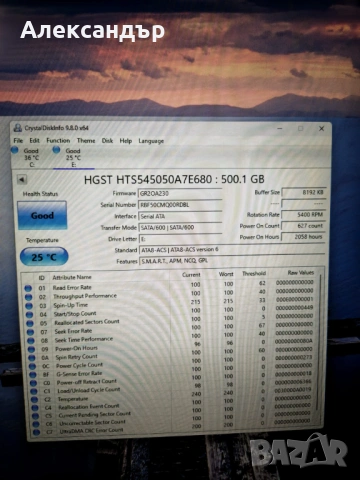The width and height of the screenshot is (360, 480).
Task: Click status icon of UltraDMA CRC Error Count row
Action: tap(36, 432)
